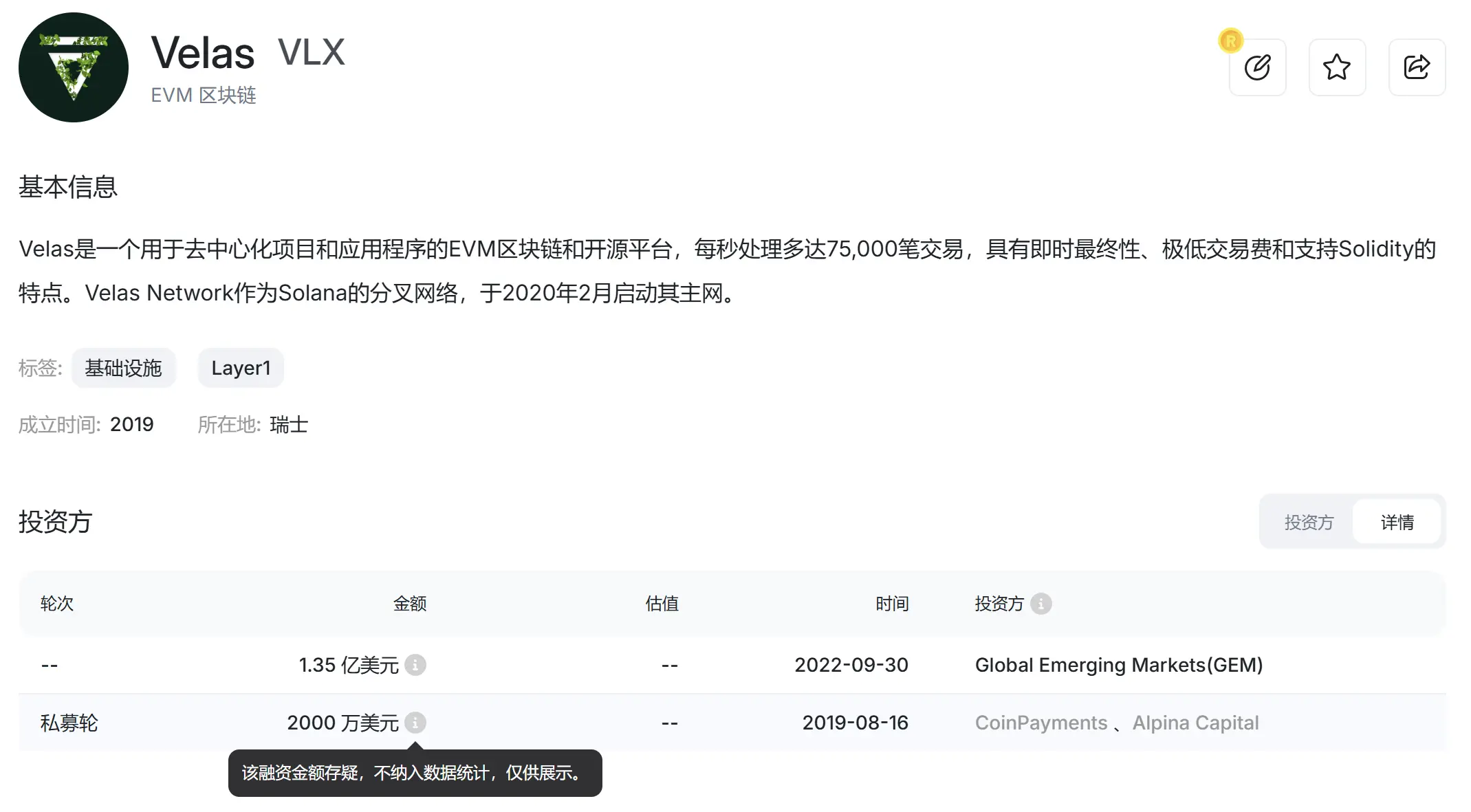This screenshot has width=1471, height=812.
Task: Click the Velas project logo
Action: point(74,67)
